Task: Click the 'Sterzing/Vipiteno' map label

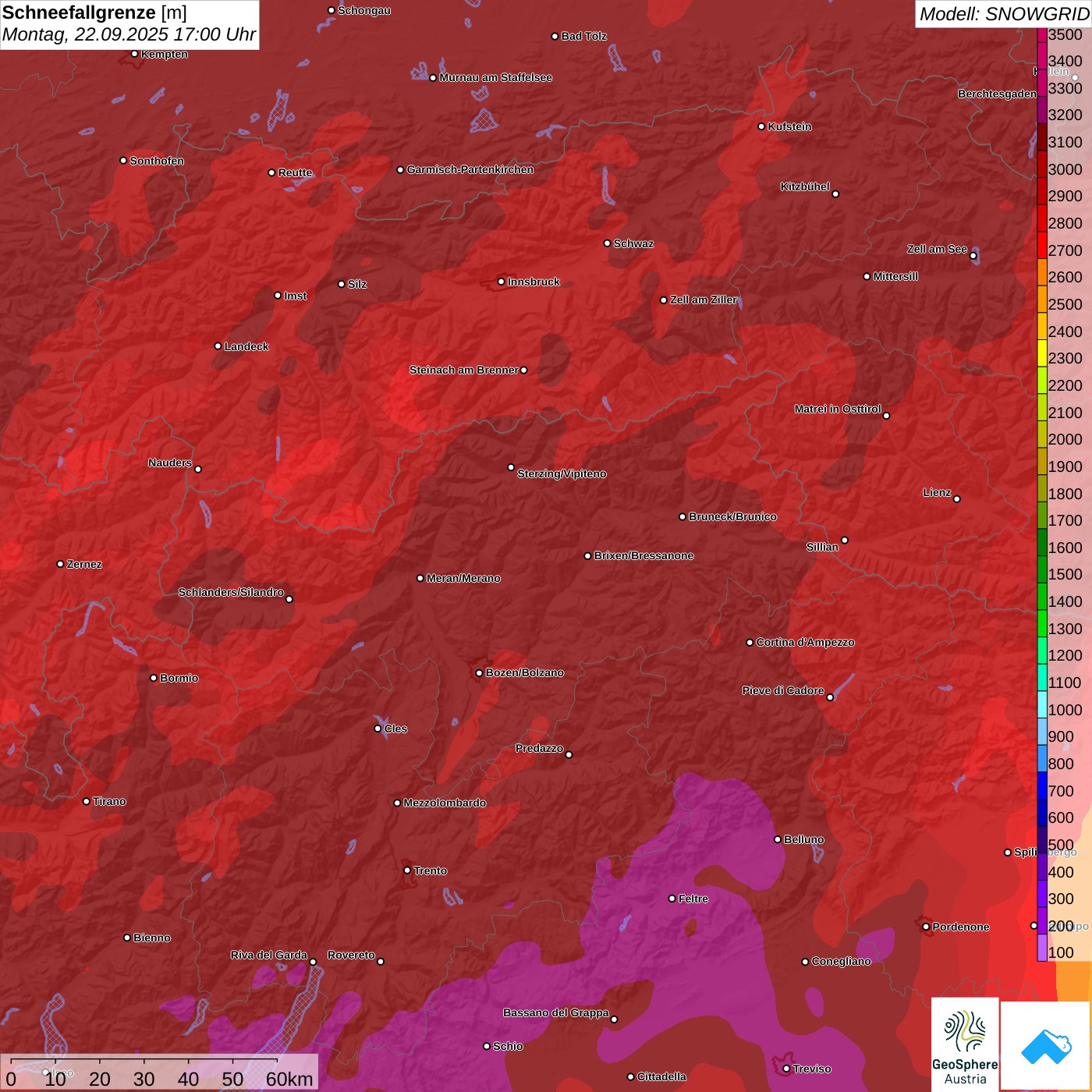Action: [562, 474]
